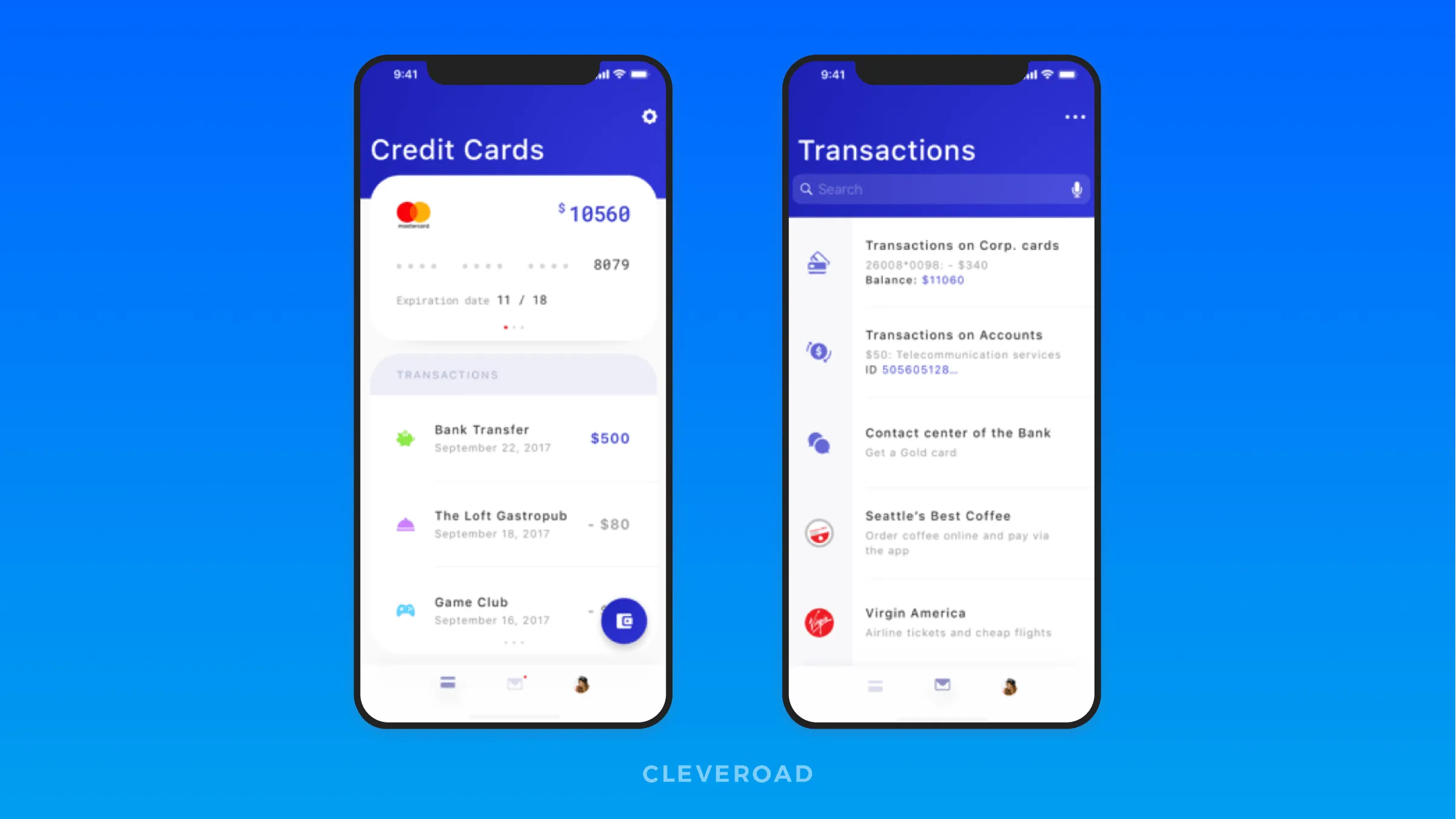Screen dimensions: 1456x819
Task: Tap the Transactions on Corp. cards icon
Action: pyautogui.click(x=819, y=262)
